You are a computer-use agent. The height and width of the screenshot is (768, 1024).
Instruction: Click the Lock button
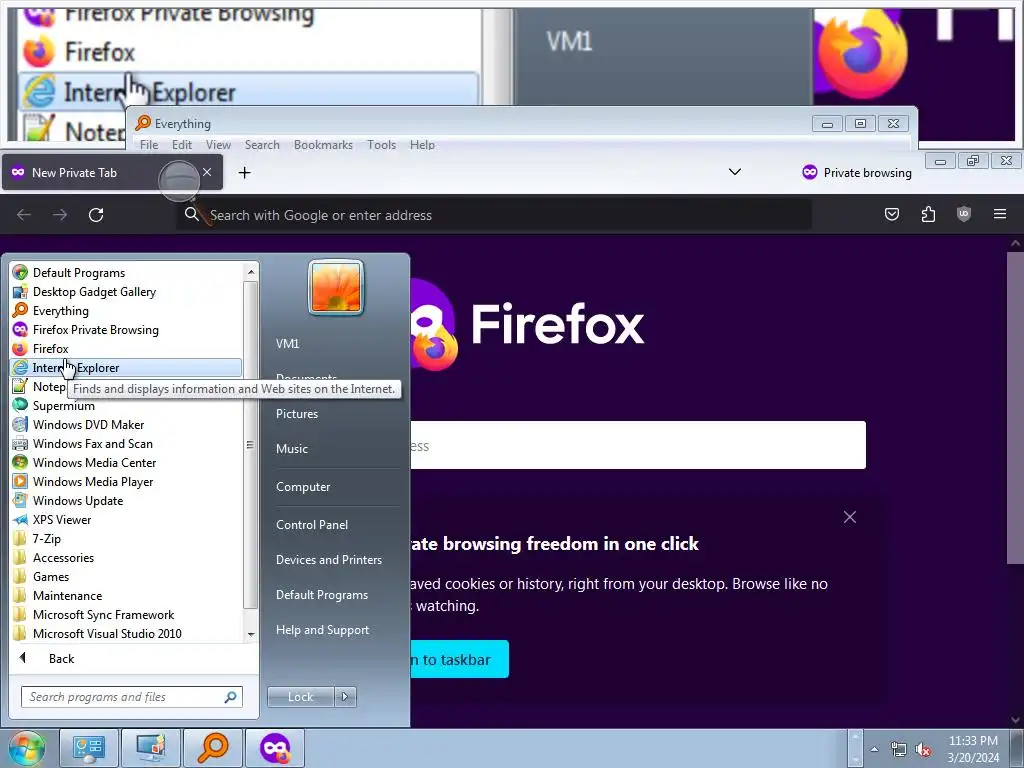[300, 697]
